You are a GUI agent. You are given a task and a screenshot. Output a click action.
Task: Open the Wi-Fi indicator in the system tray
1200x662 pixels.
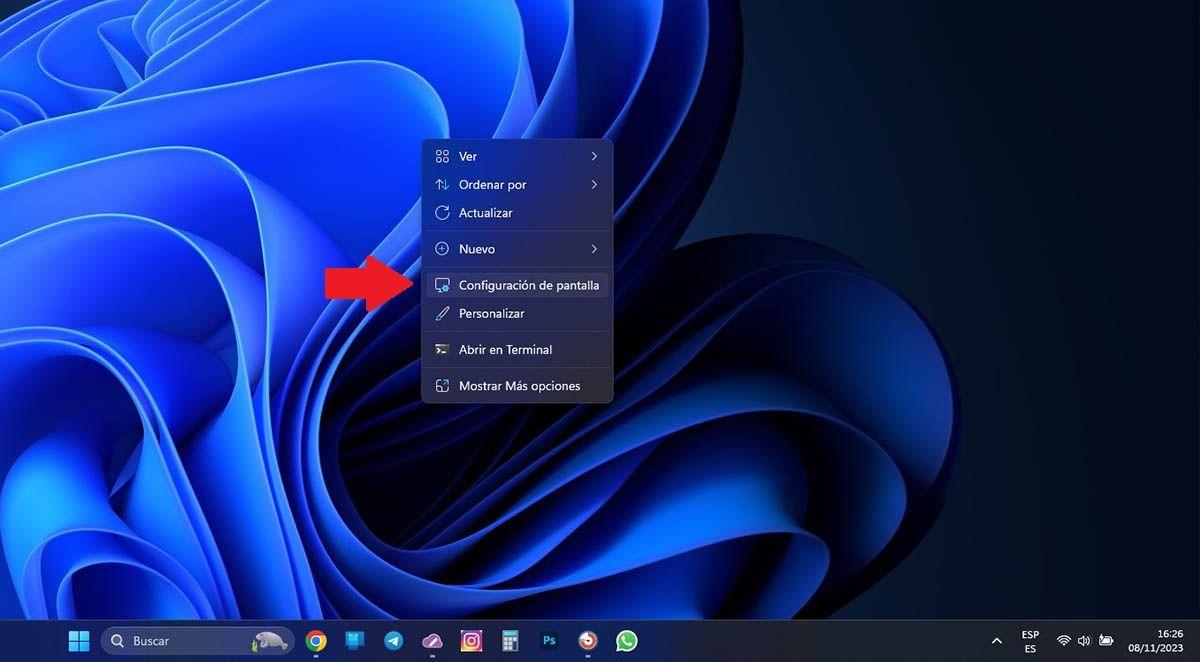(x=1066, y=641)
